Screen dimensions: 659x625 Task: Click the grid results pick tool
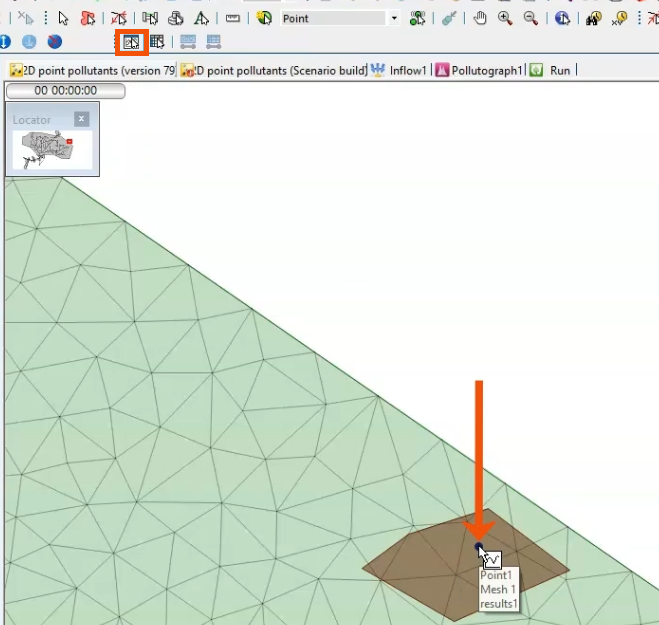pos(157,42)
